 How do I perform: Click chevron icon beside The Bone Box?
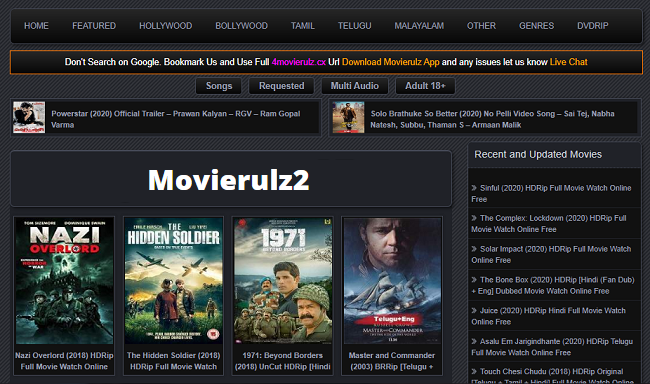474,279
